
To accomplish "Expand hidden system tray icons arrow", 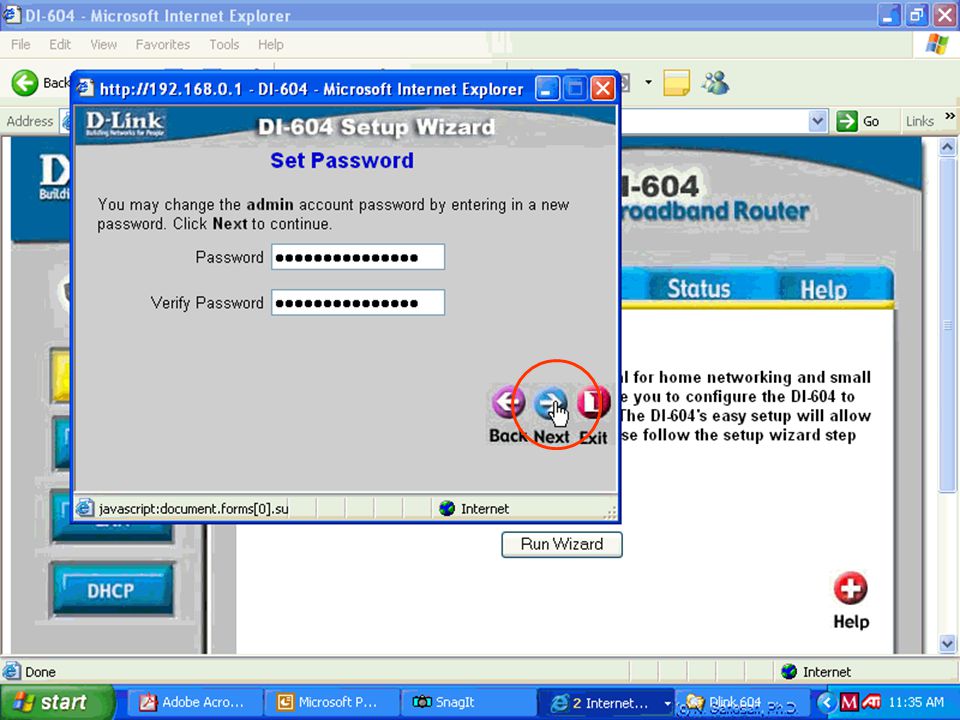I will tap(826, 702).
